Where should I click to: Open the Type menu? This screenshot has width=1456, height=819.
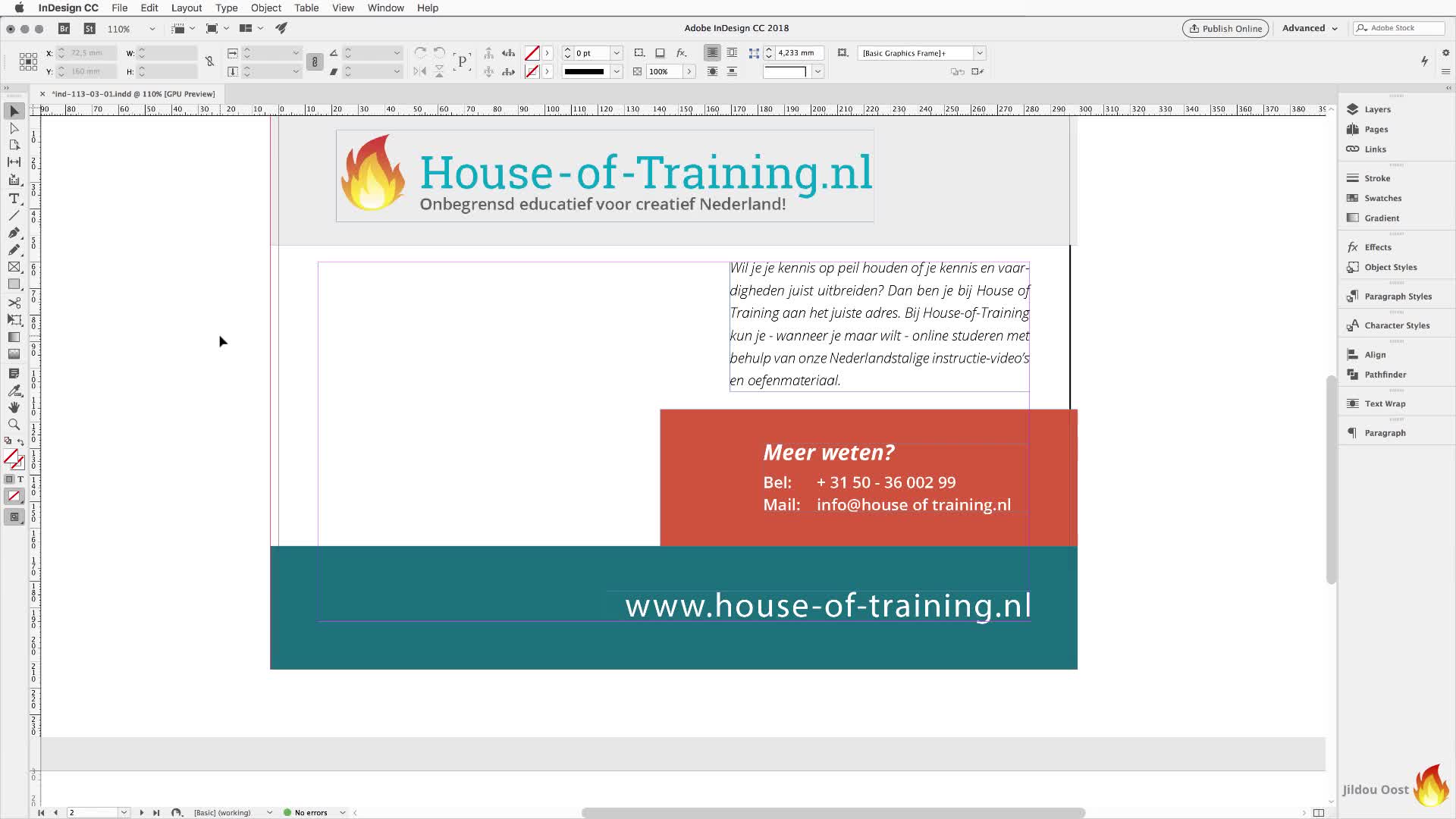[x=226, y=8]
